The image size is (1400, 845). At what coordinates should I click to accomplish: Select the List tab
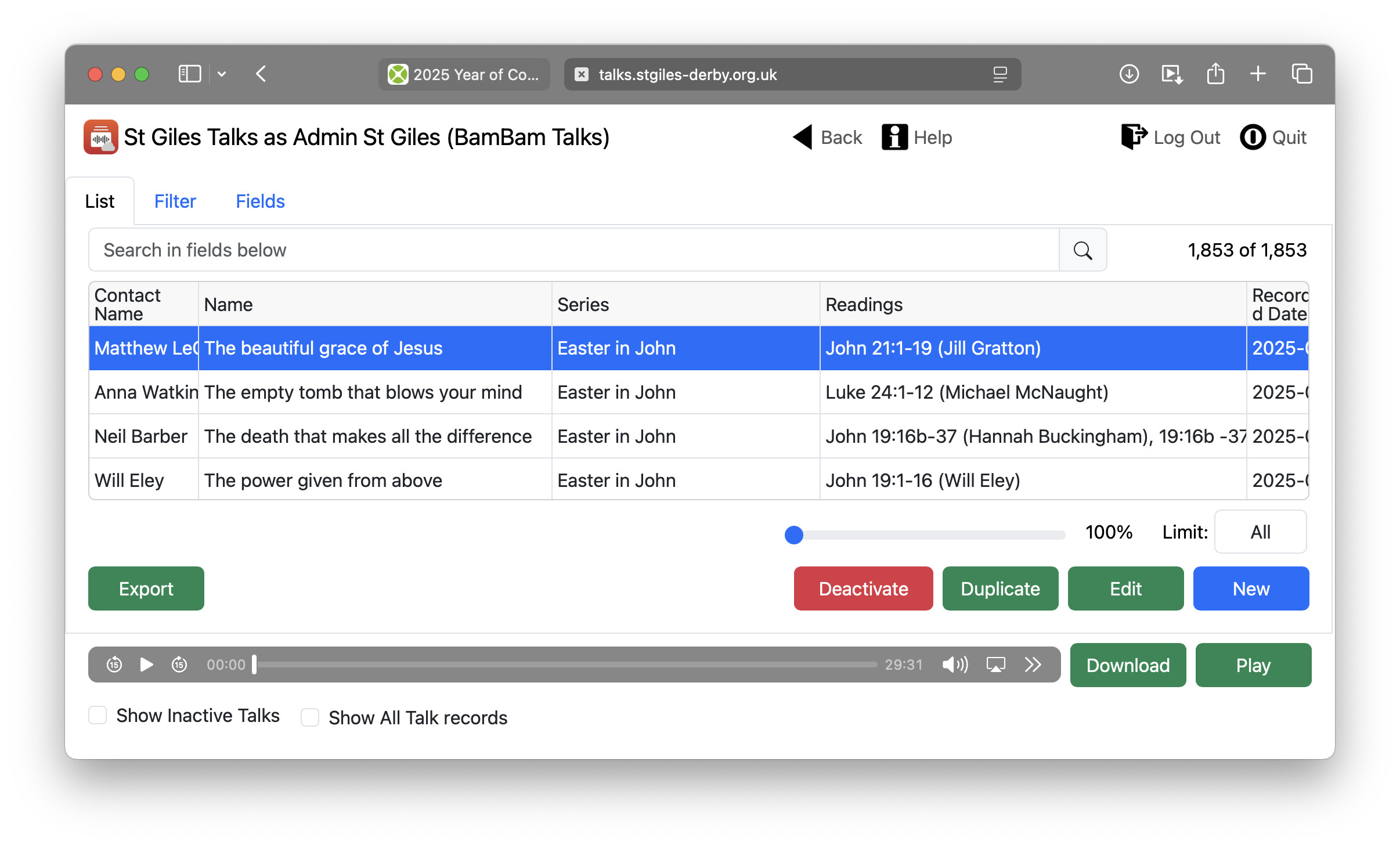tap(100, 201)
